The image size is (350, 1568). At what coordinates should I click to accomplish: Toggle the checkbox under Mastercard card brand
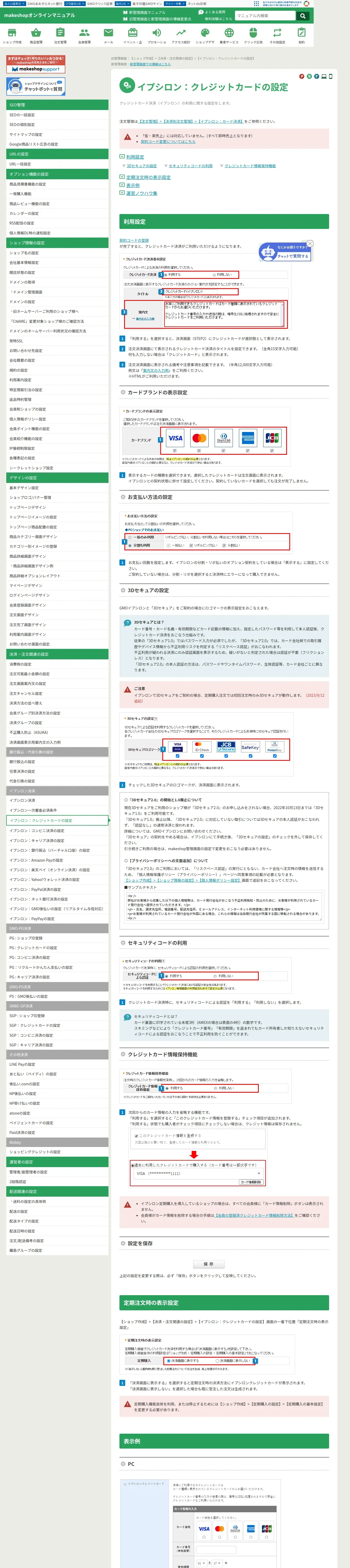(x=199, y=451)
